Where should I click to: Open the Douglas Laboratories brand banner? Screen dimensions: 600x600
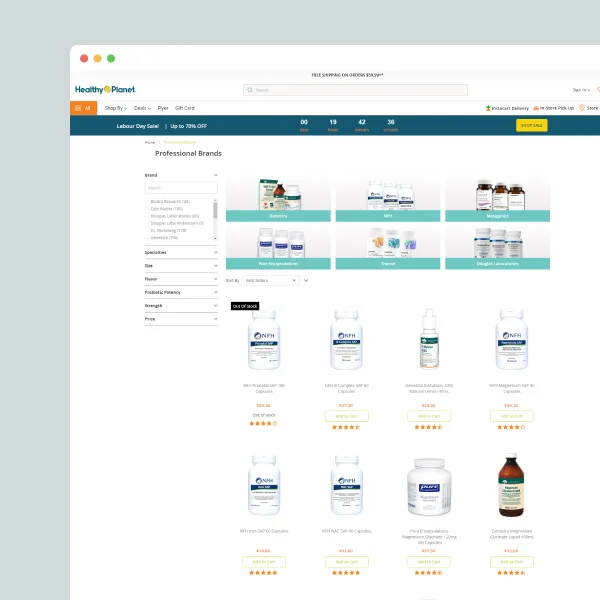(x=497, y=248)
